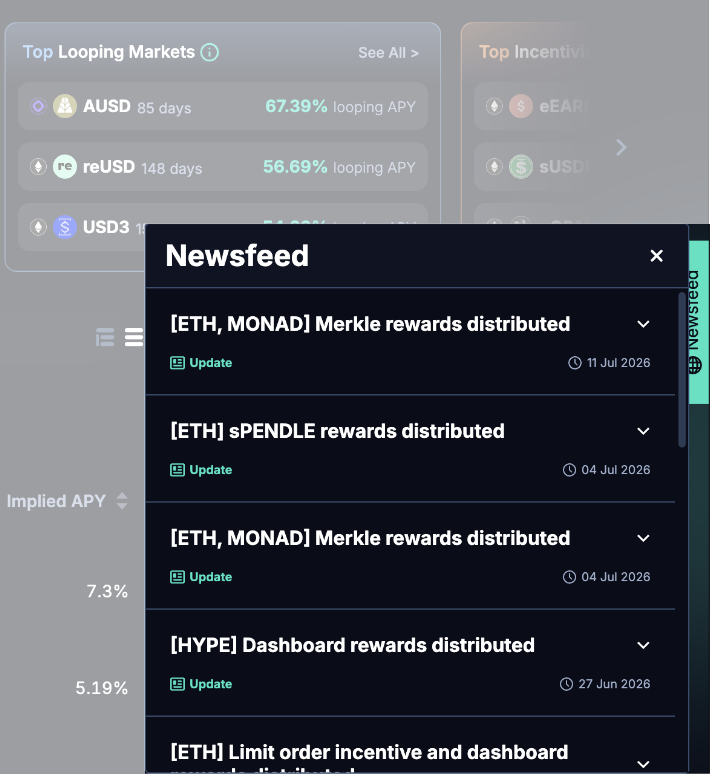Switch to plain list view icon

coord(134,337)
